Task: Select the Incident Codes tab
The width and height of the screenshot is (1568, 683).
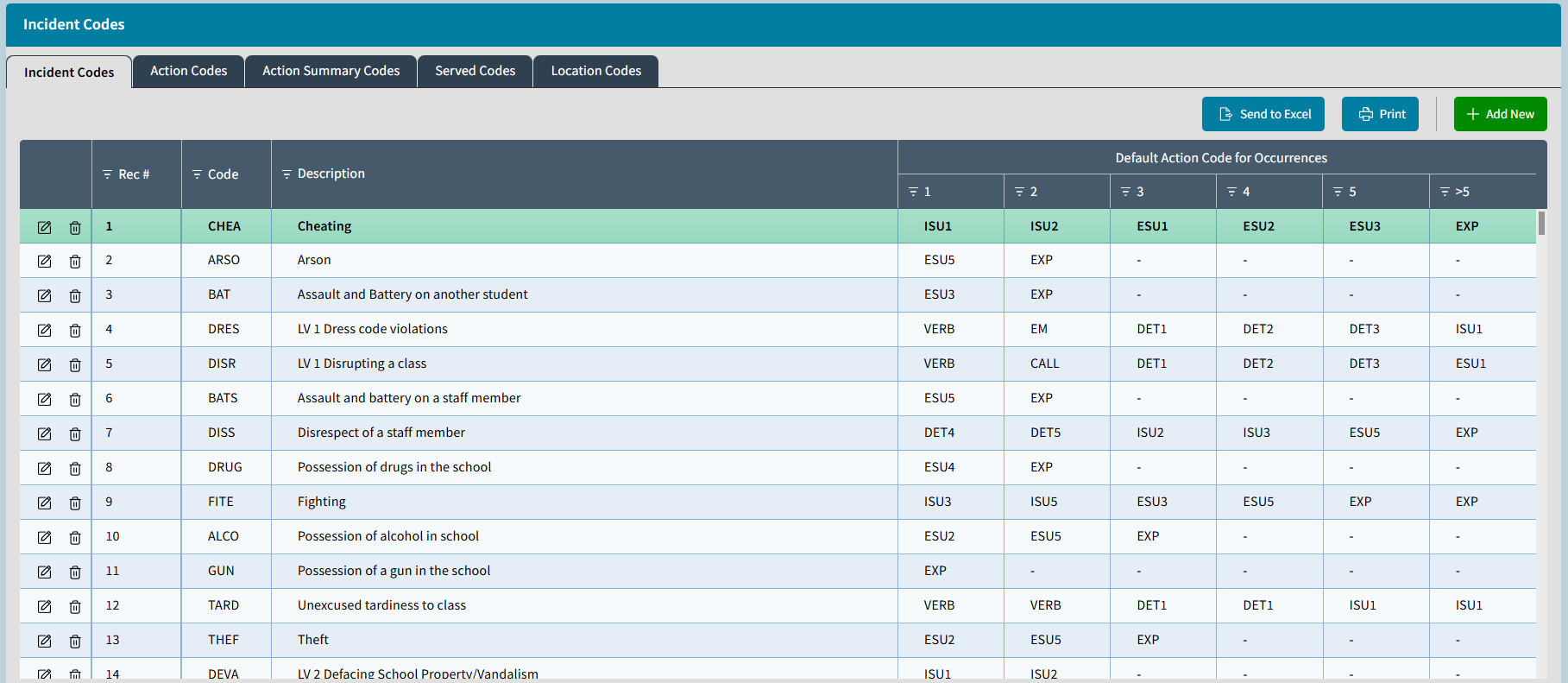Action: coord(69,73)
